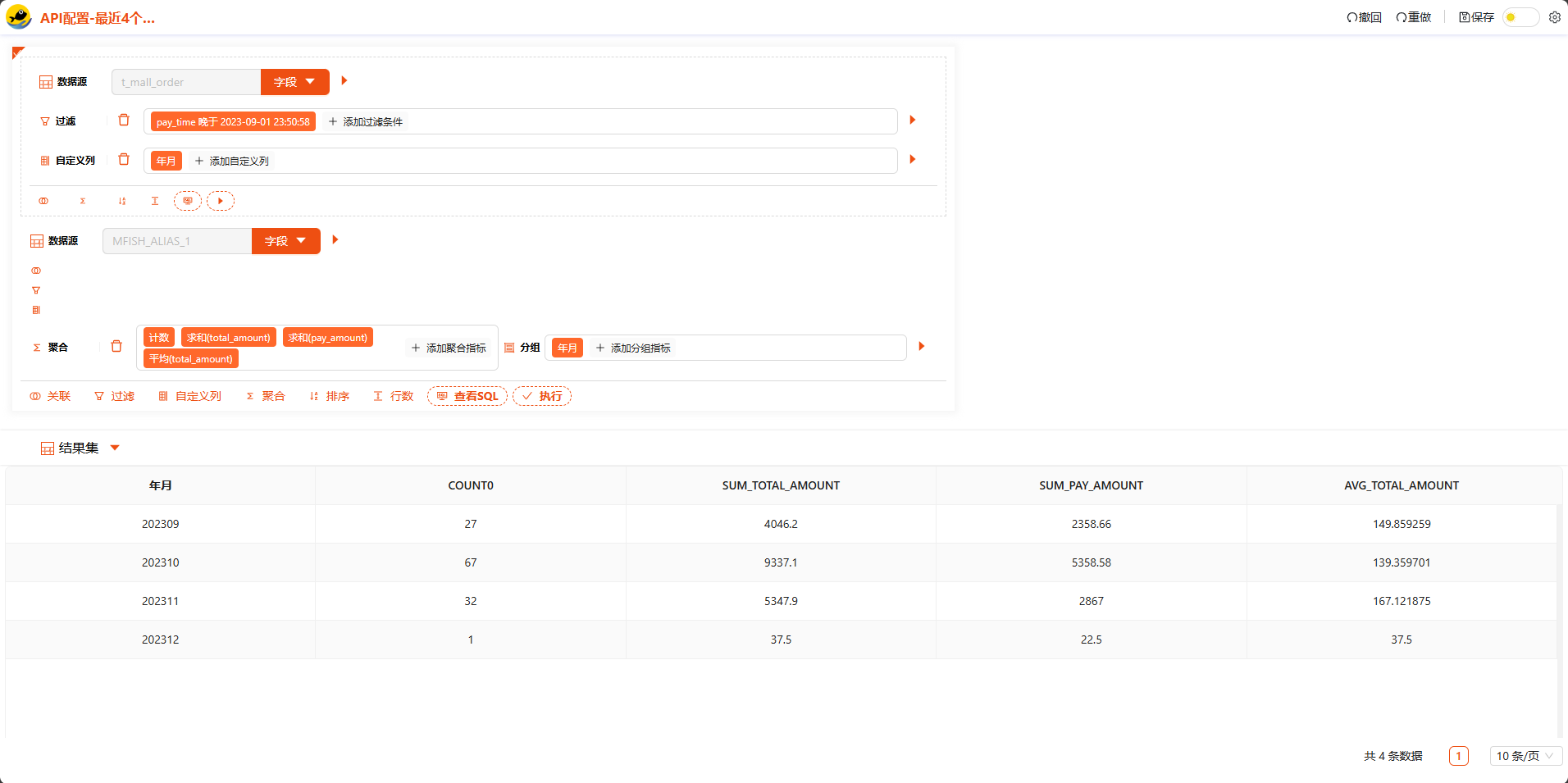The image size is (1568, 783).
Task: Click the small join (关联) icon in first block toolbar
Action: pos(43,201)
